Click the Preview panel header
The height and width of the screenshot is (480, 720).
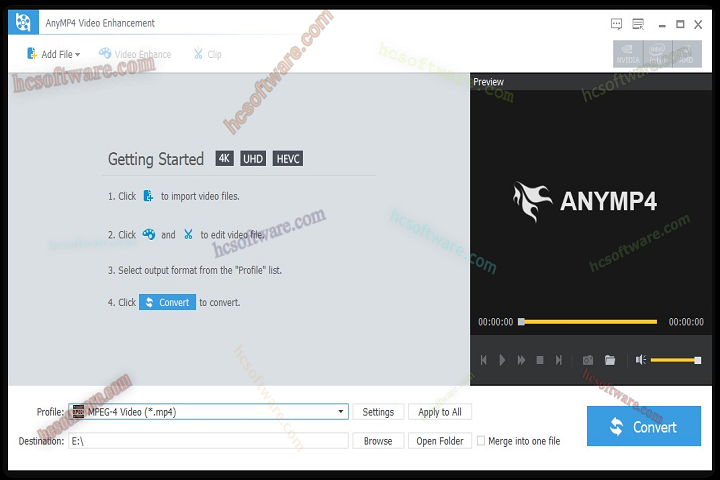tap(591, 82)
